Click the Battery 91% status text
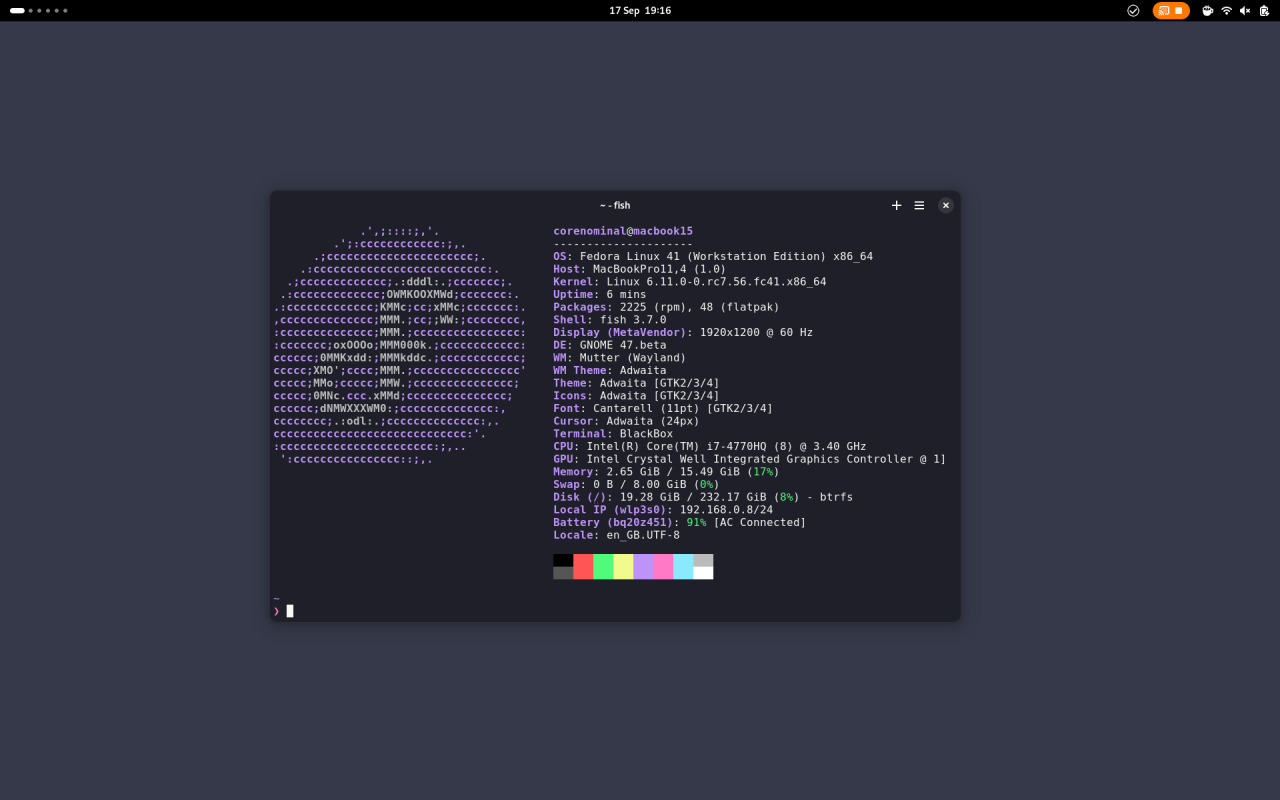The height and width of the screenshot is (800, 1280). pos(698,521)
